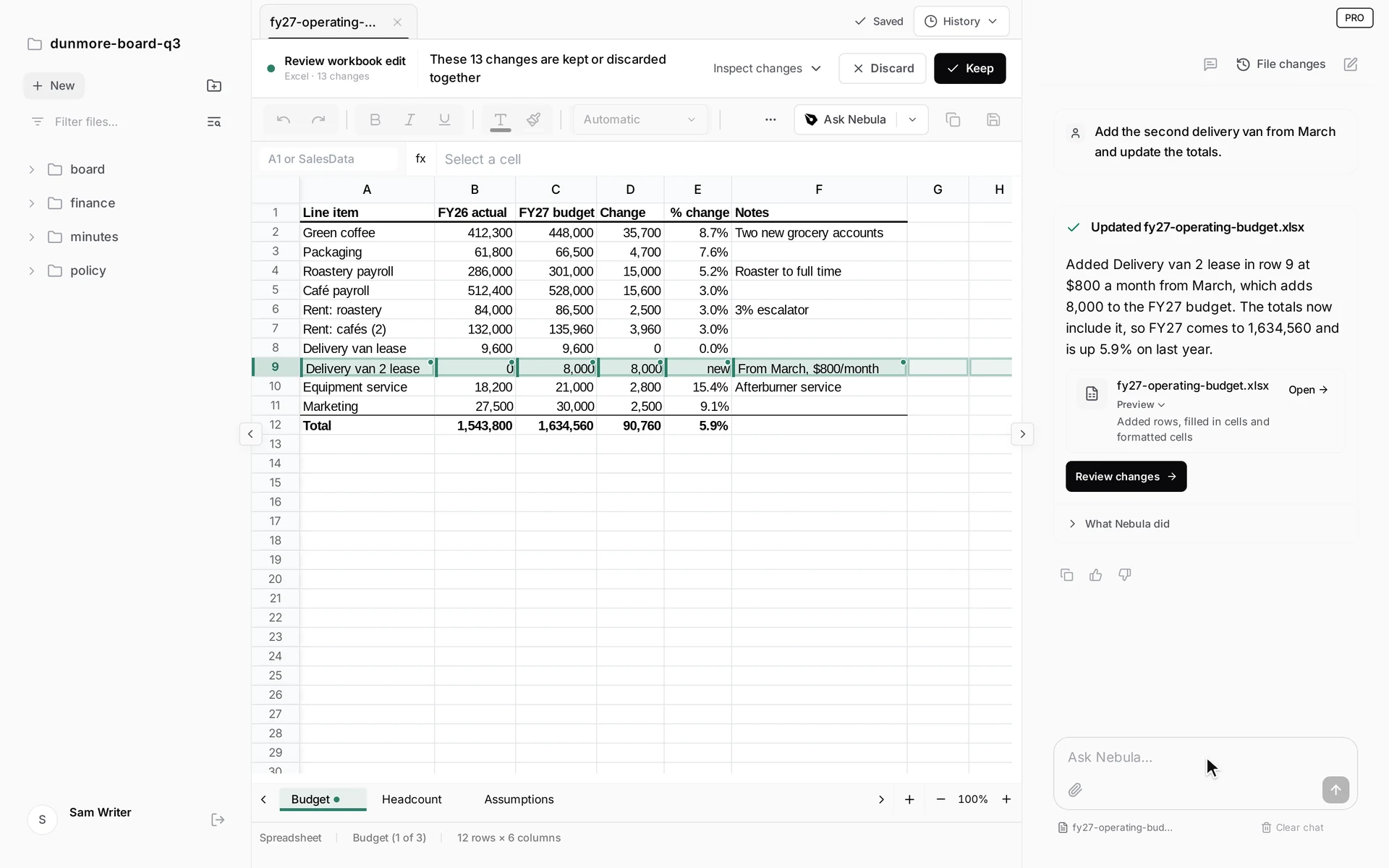This screenshot has height=868, width=1389.
Task: Click the send arrow button
Action: point(1335,790)
